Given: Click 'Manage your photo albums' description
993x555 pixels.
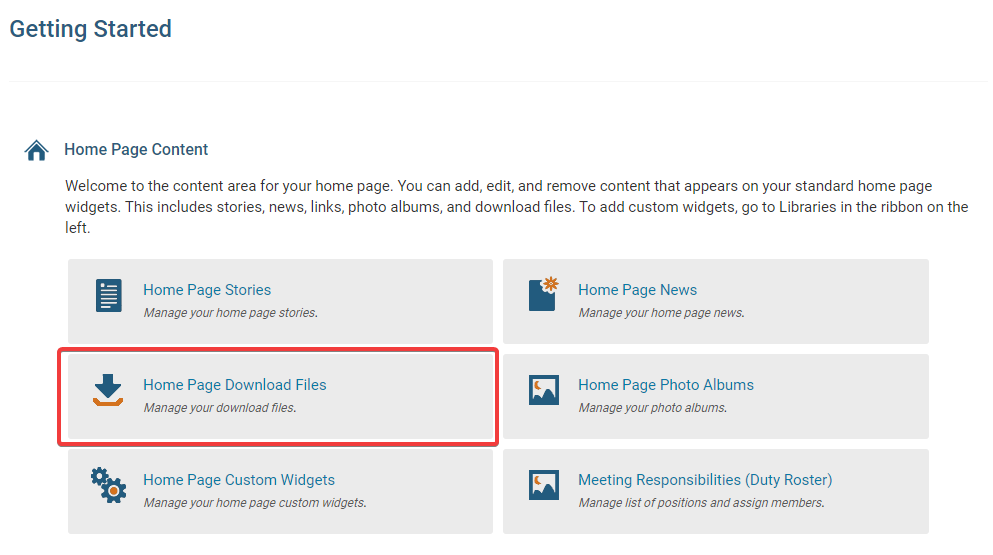Looking at the screenshot, I should (652, 408).
